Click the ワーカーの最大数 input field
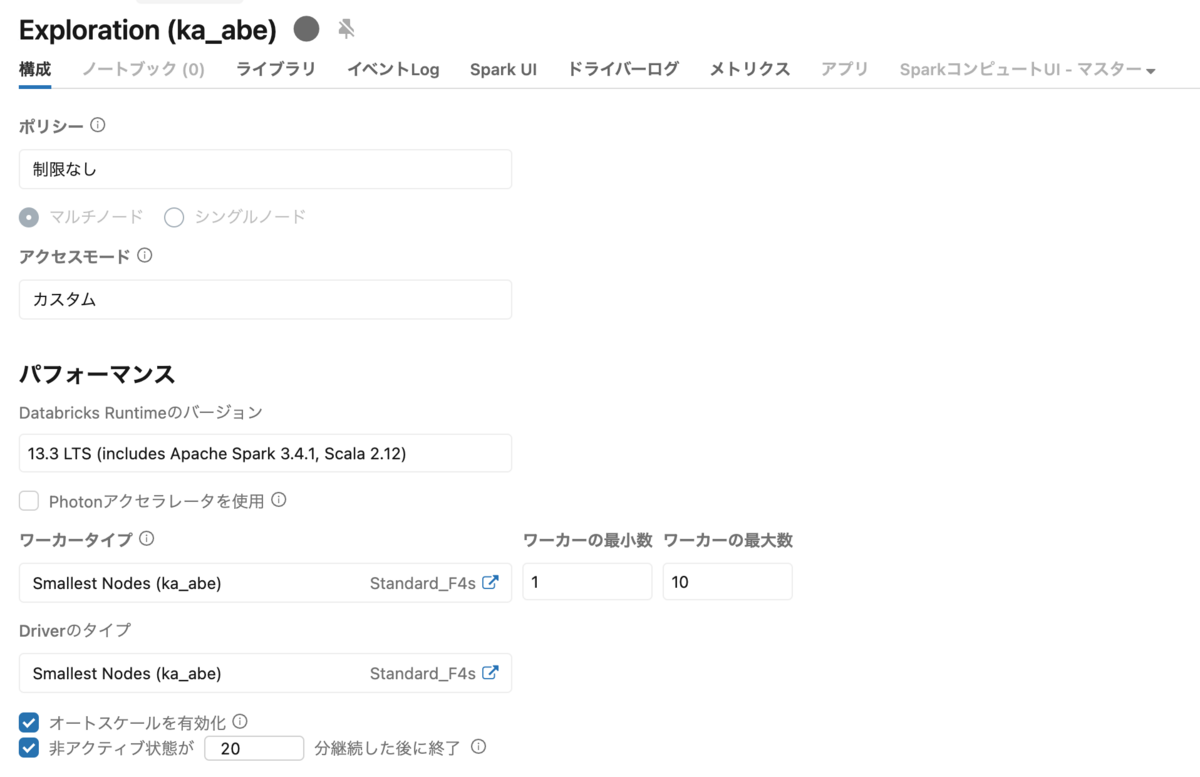 click(x=727, y=582)
